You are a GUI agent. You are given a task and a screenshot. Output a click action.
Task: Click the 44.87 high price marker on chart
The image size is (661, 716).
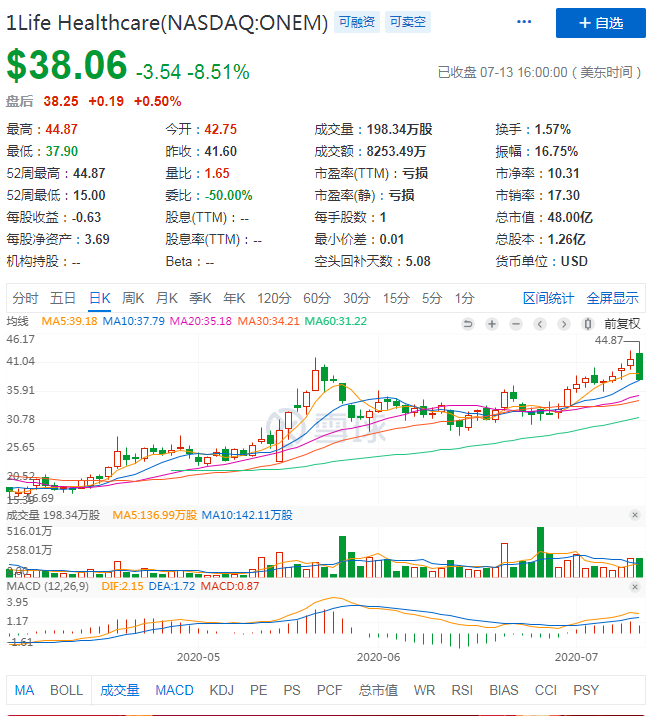tap(609, 340)
